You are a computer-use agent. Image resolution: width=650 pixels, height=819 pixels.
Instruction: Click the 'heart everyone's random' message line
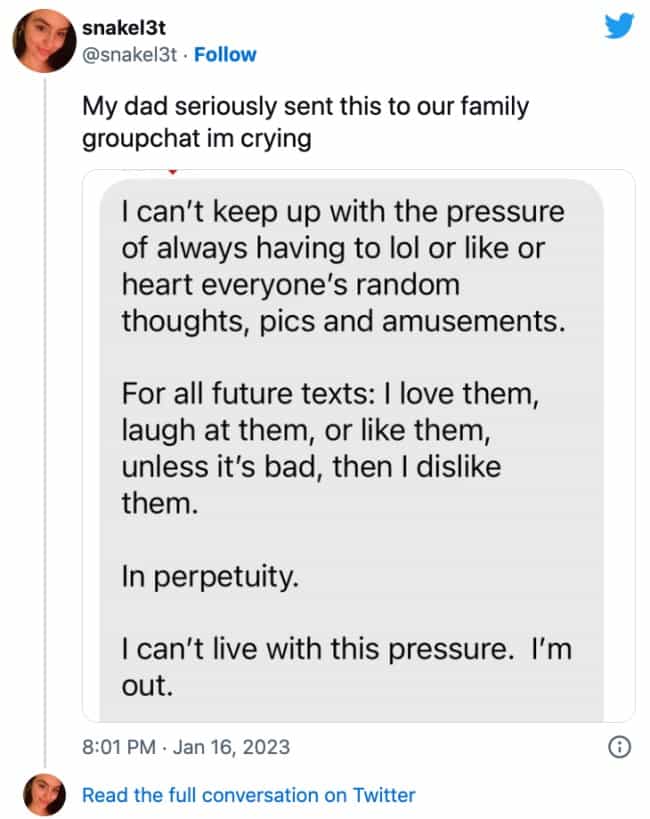(x=290, y=285)
